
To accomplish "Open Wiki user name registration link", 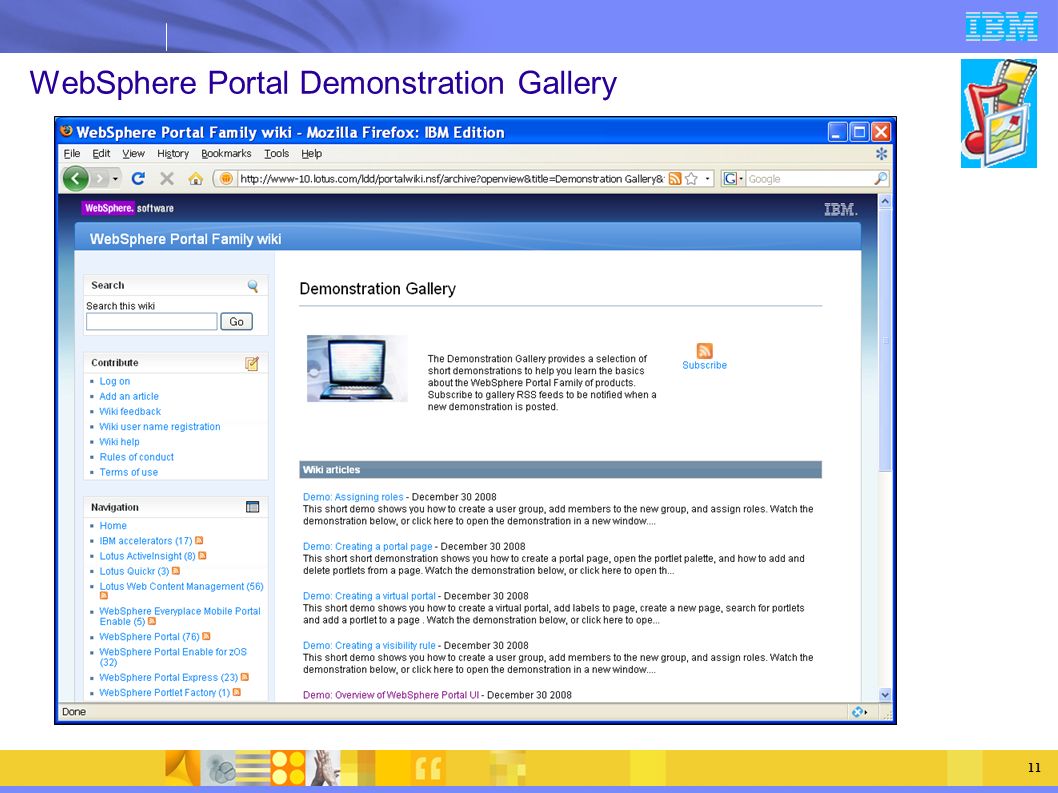I will click(160, 427).
